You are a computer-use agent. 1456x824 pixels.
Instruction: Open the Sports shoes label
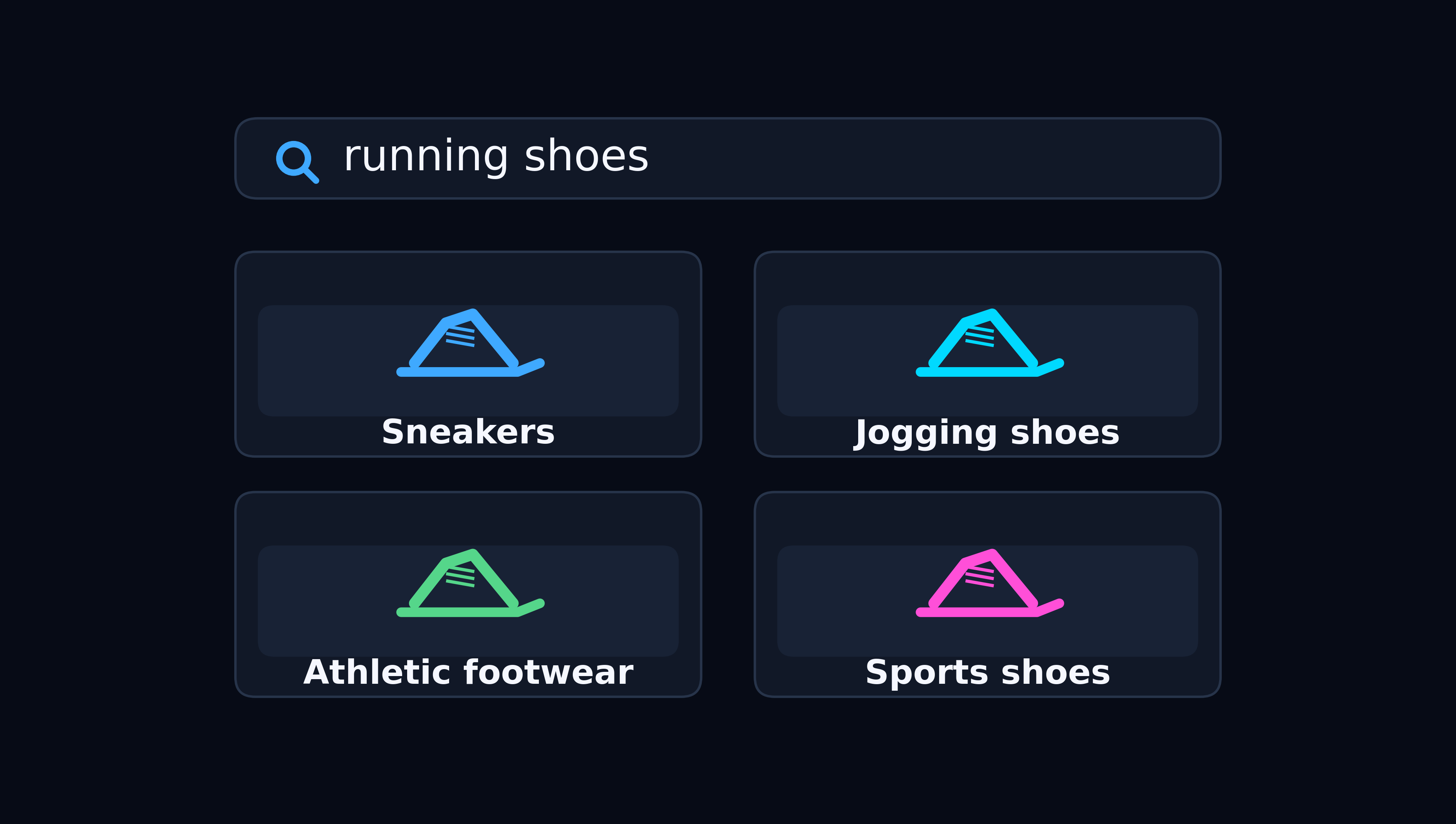tap(988, 673)
